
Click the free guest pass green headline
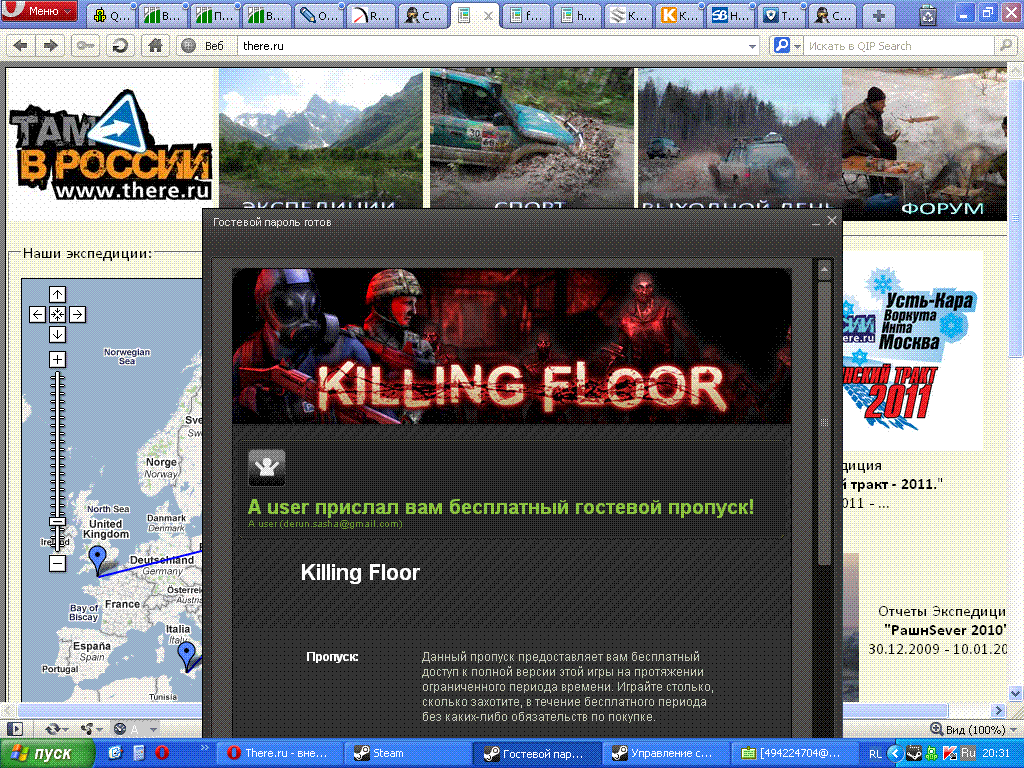pos(501,507)
